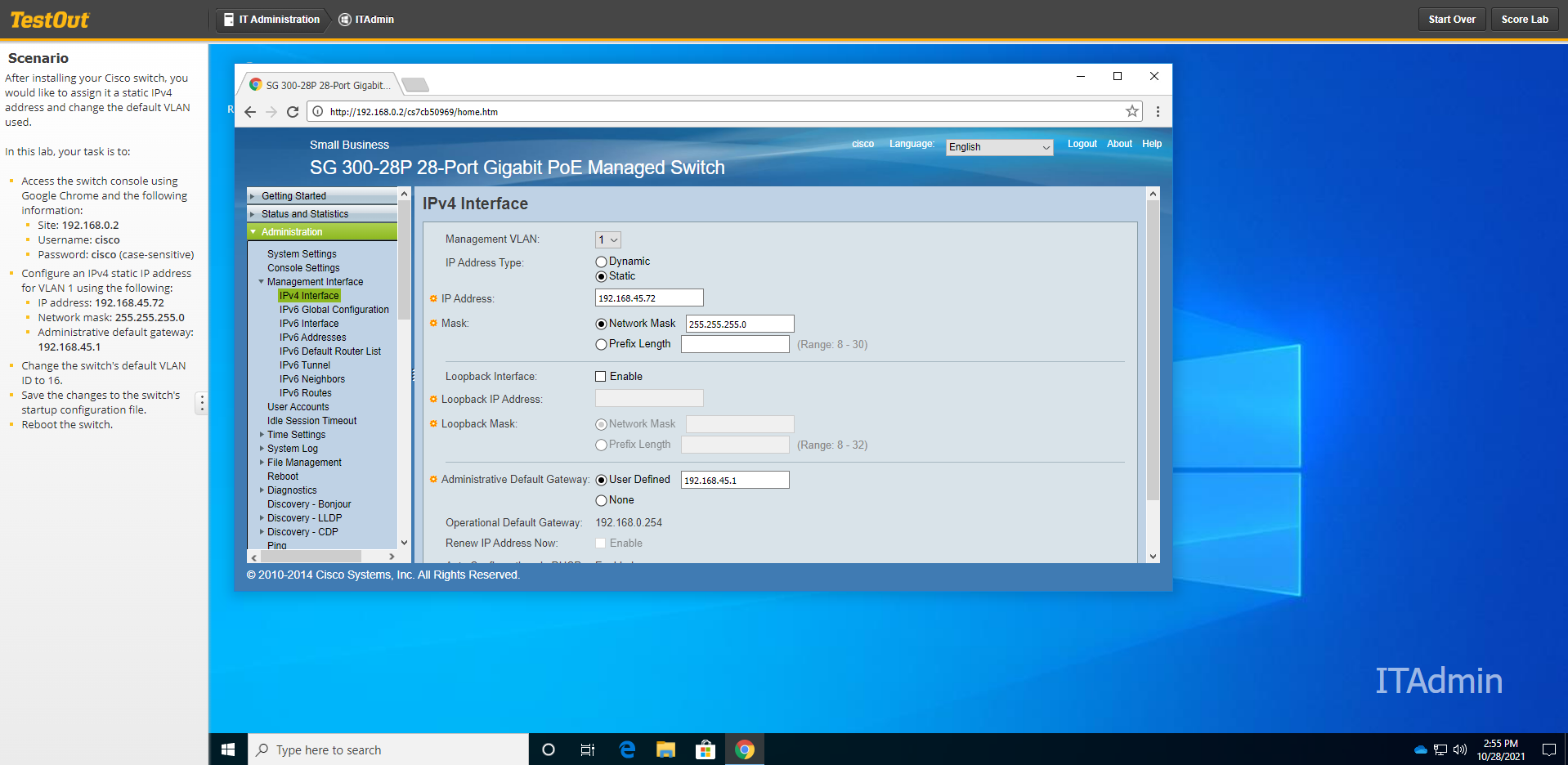Click the ITAdmin breadcrumb
The image size is (1568, 765).
[x=366, y=20]
